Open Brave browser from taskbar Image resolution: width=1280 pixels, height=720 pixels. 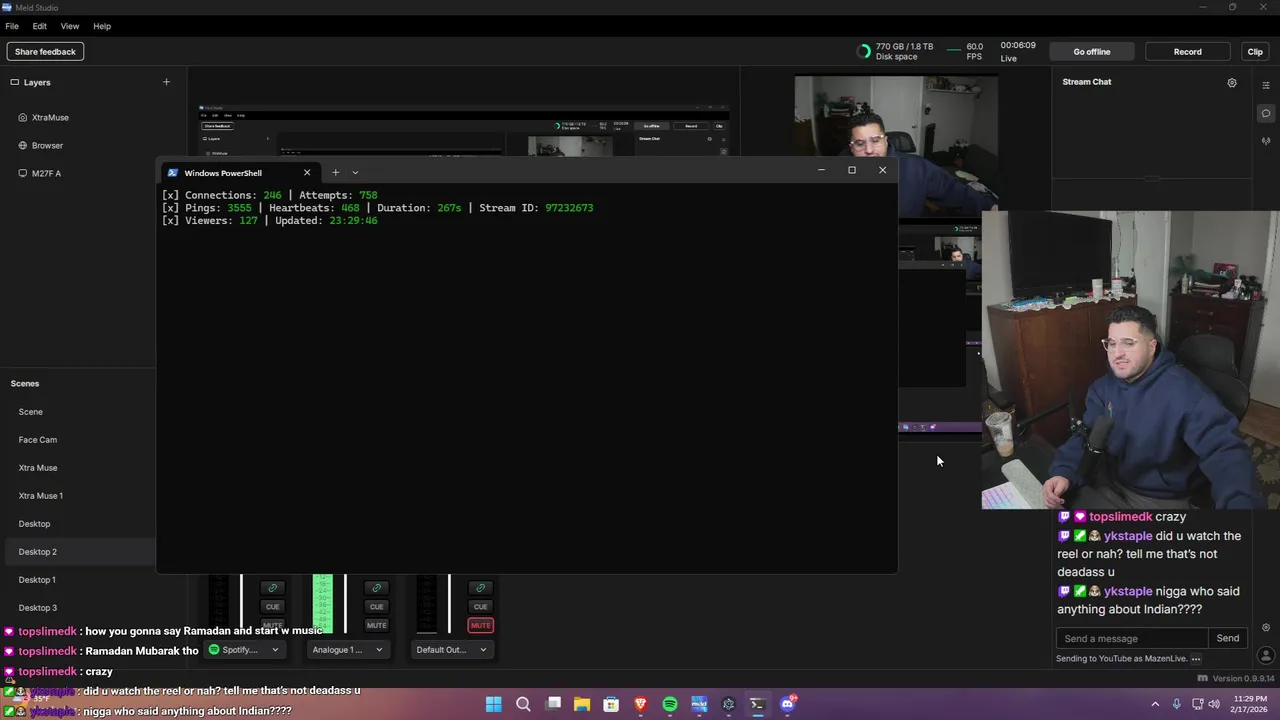click(x=641, y=704)
